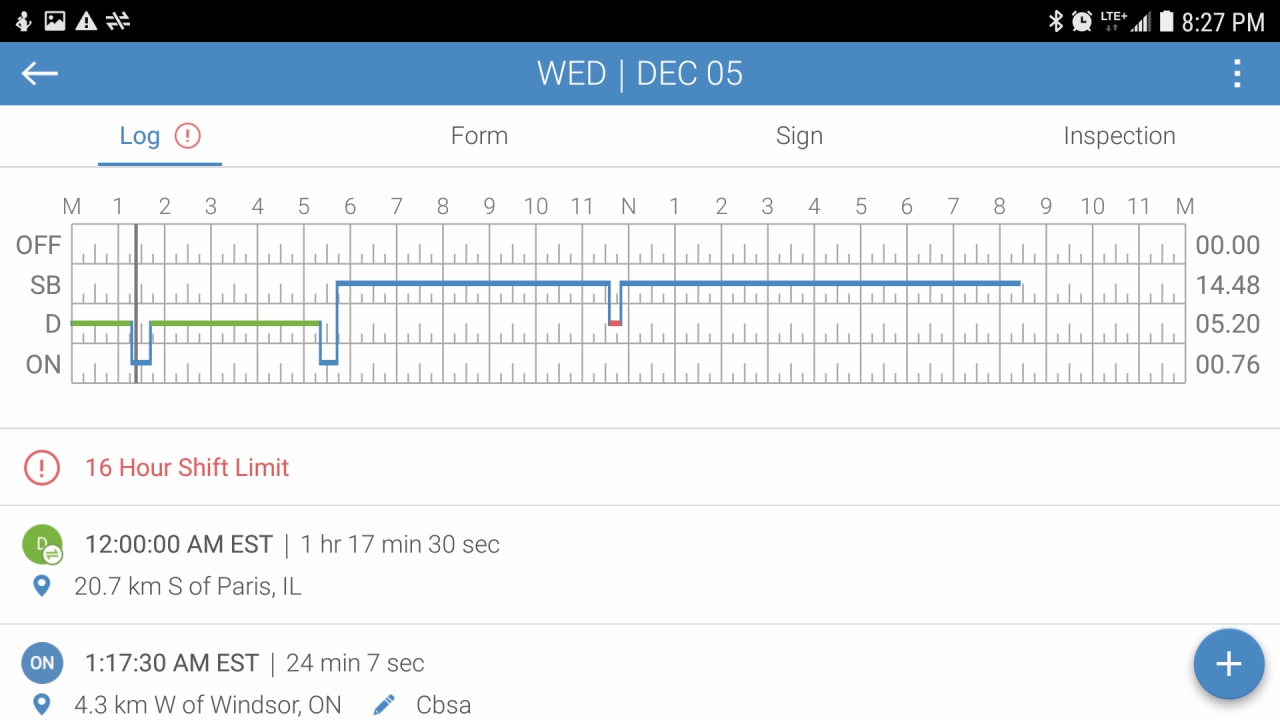Click the green driving line on graph
1280x720 pixels.
[x=235, y=323]
